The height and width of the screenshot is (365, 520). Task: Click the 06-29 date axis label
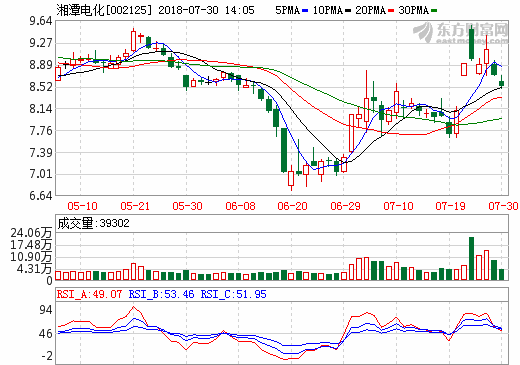pyautogui.click(x=345, y=206)
